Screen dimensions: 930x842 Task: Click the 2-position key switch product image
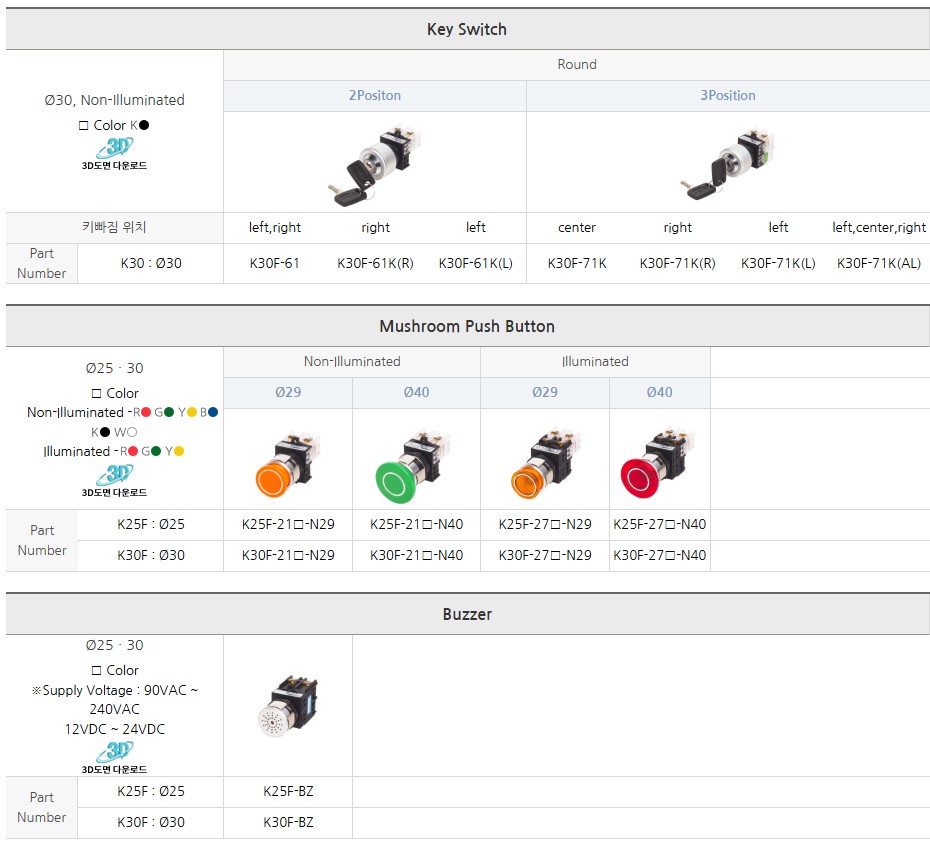pos(373,163)
